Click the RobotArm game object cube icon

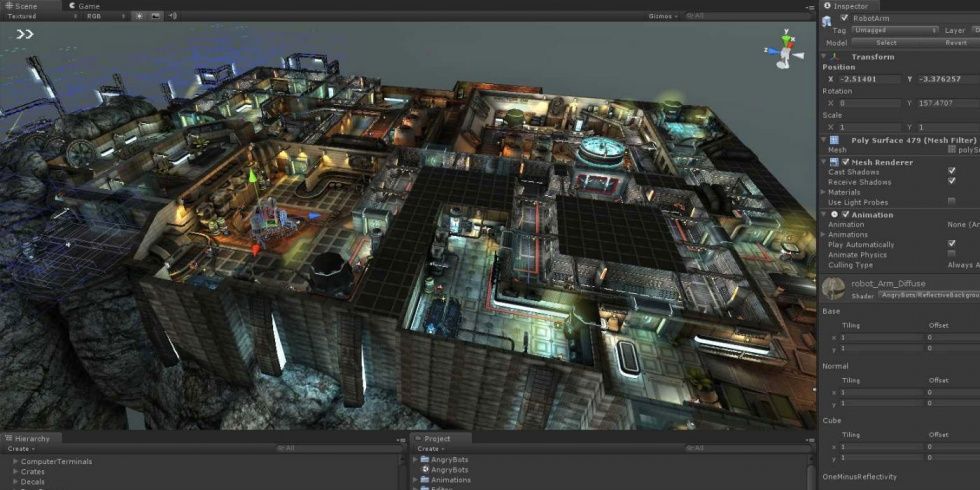(x=828, y=21)
